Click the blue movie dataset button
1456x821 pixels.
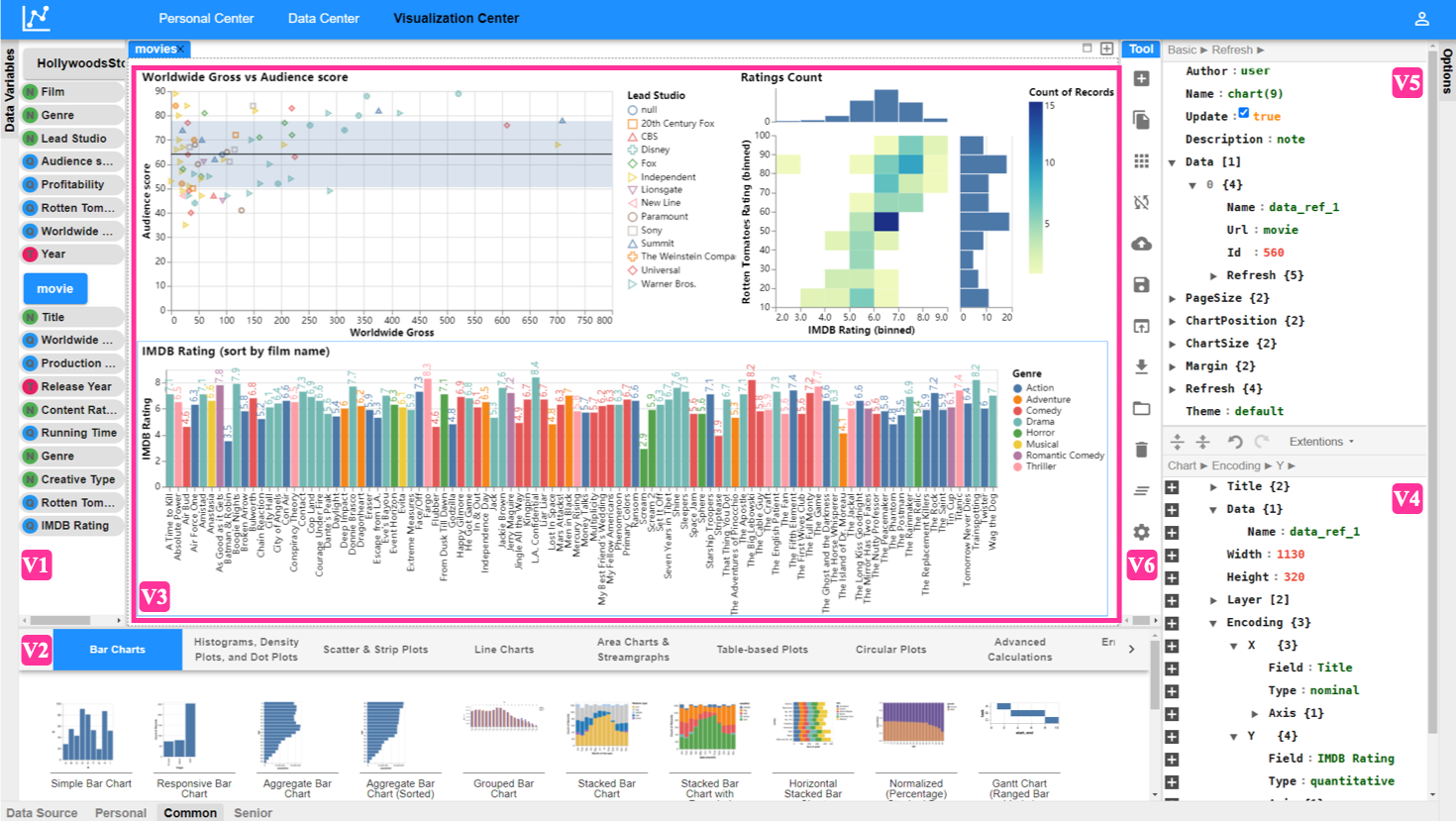click(55, 289)
